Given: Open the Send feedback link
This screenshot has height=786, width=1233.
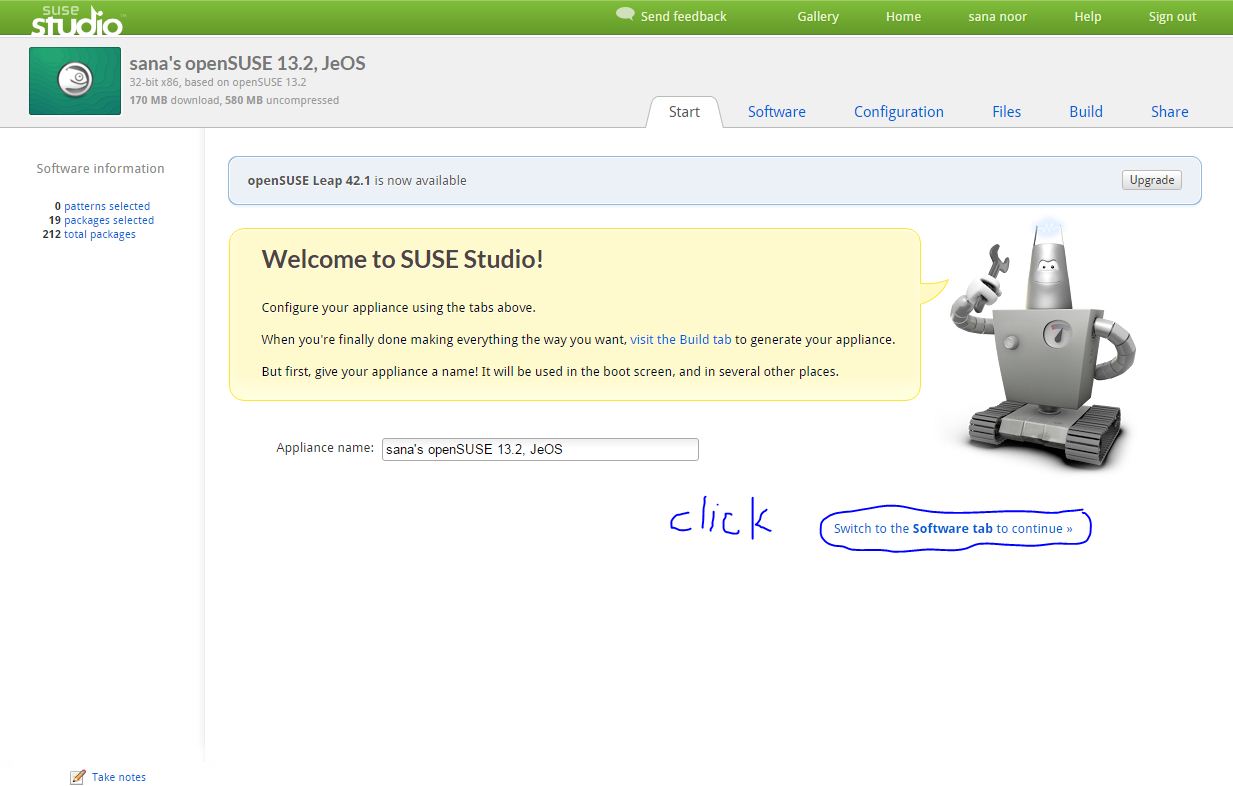Looking at the screenshot, I should 683,16.
